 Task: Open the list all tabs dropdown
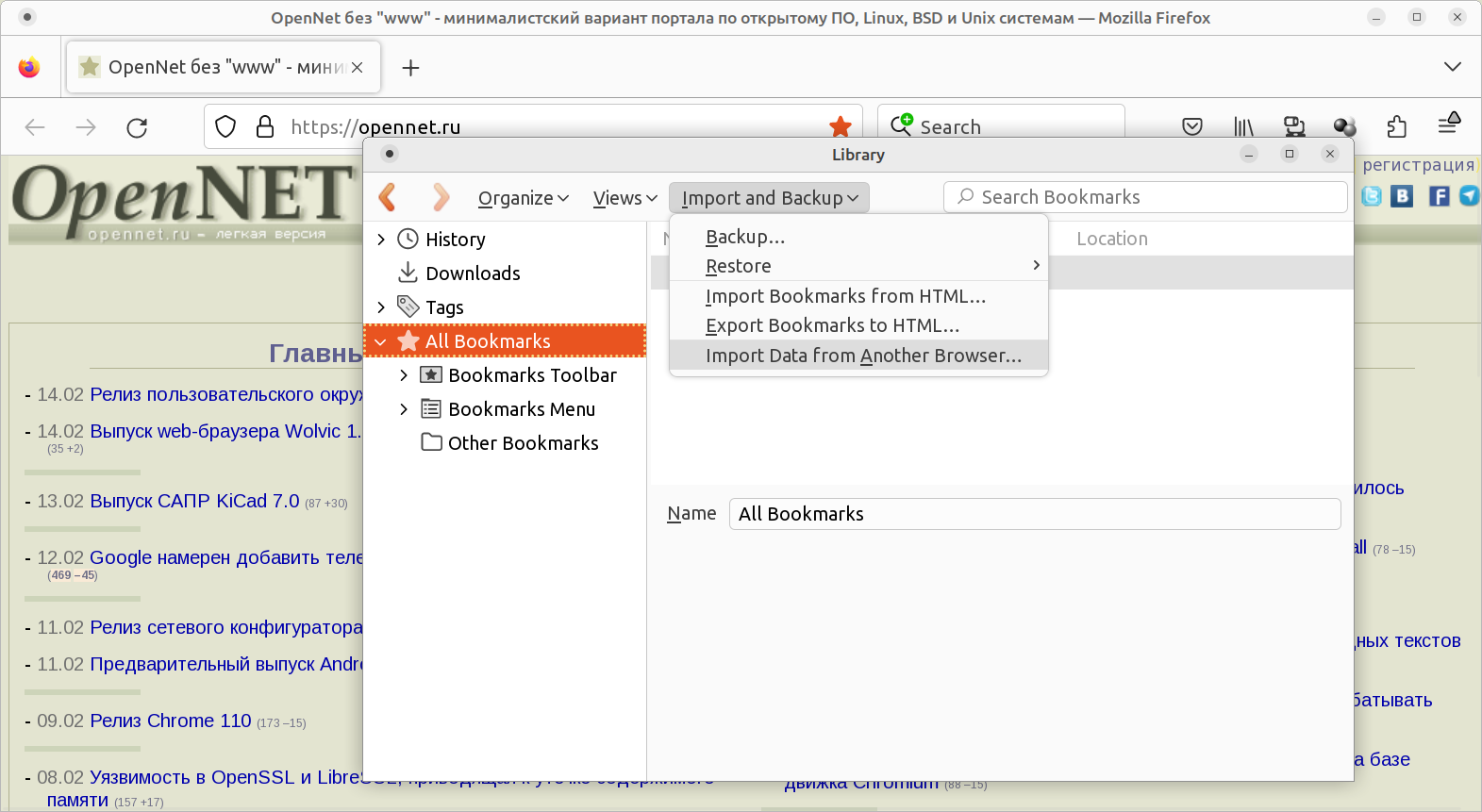(1453, 67)
